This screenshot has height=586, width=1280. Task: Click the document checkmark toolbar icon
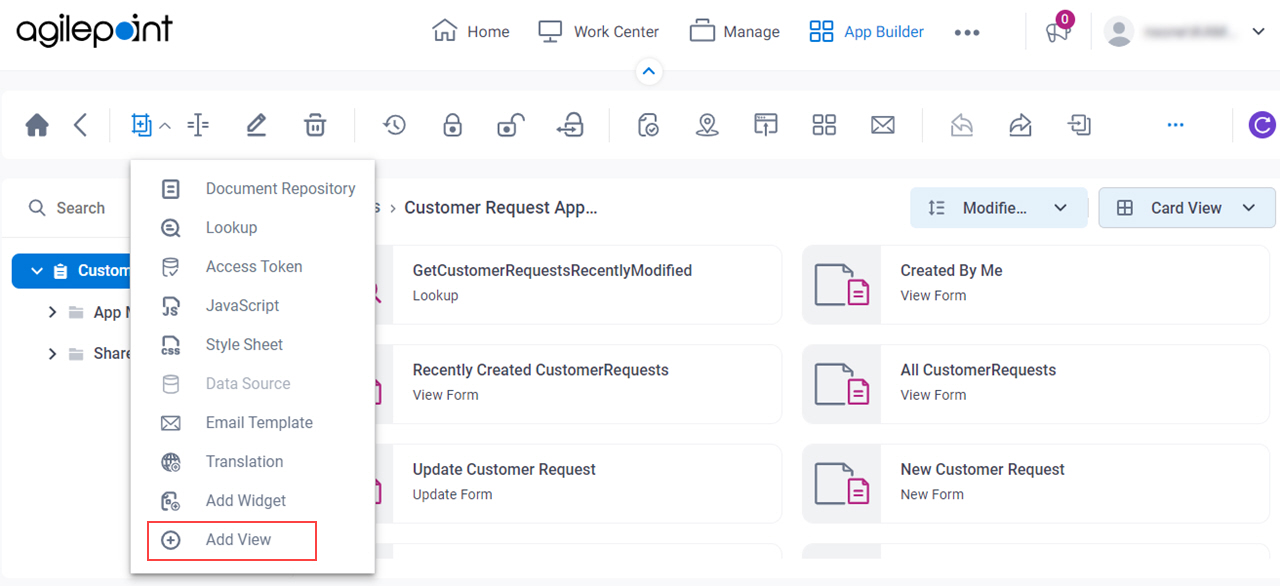648,125
